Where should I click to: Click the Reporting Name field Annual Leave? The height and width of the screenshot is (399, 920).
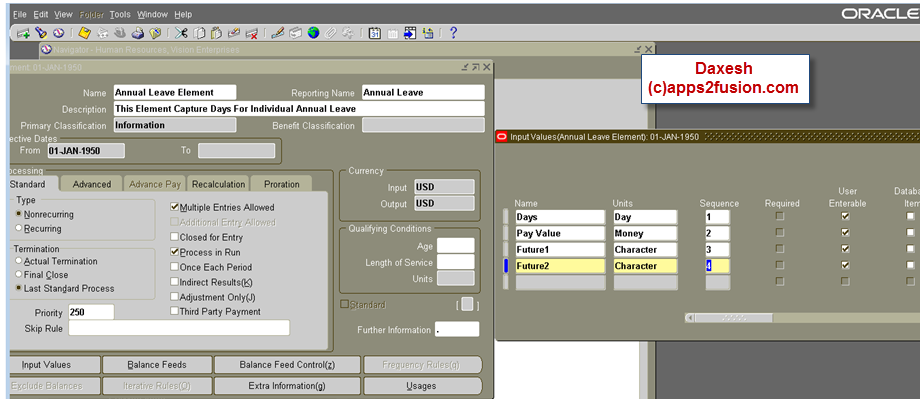423,92
